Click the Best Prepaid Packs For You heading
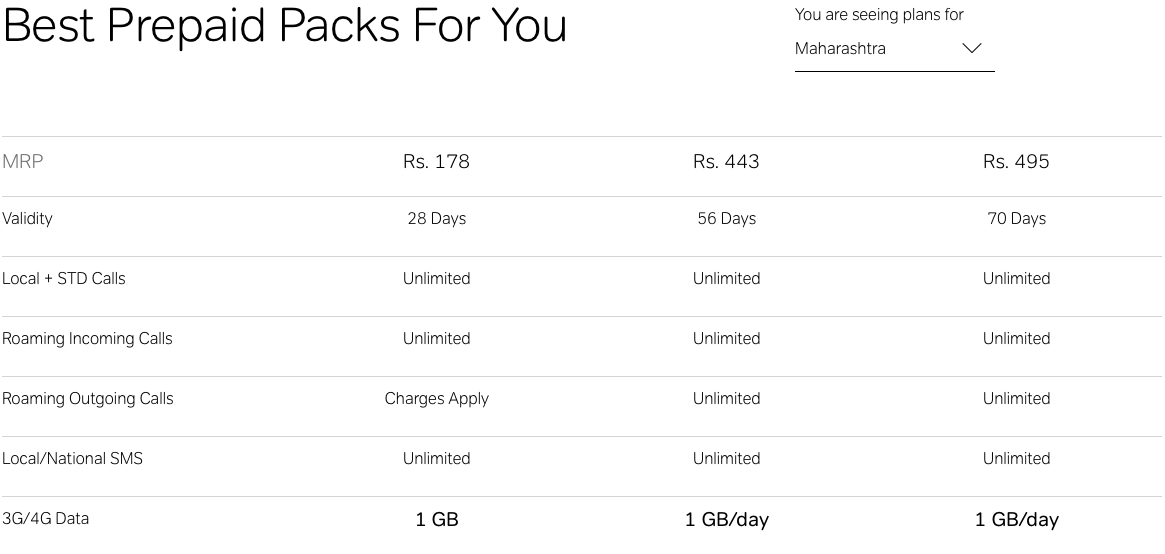 [285, 26]
